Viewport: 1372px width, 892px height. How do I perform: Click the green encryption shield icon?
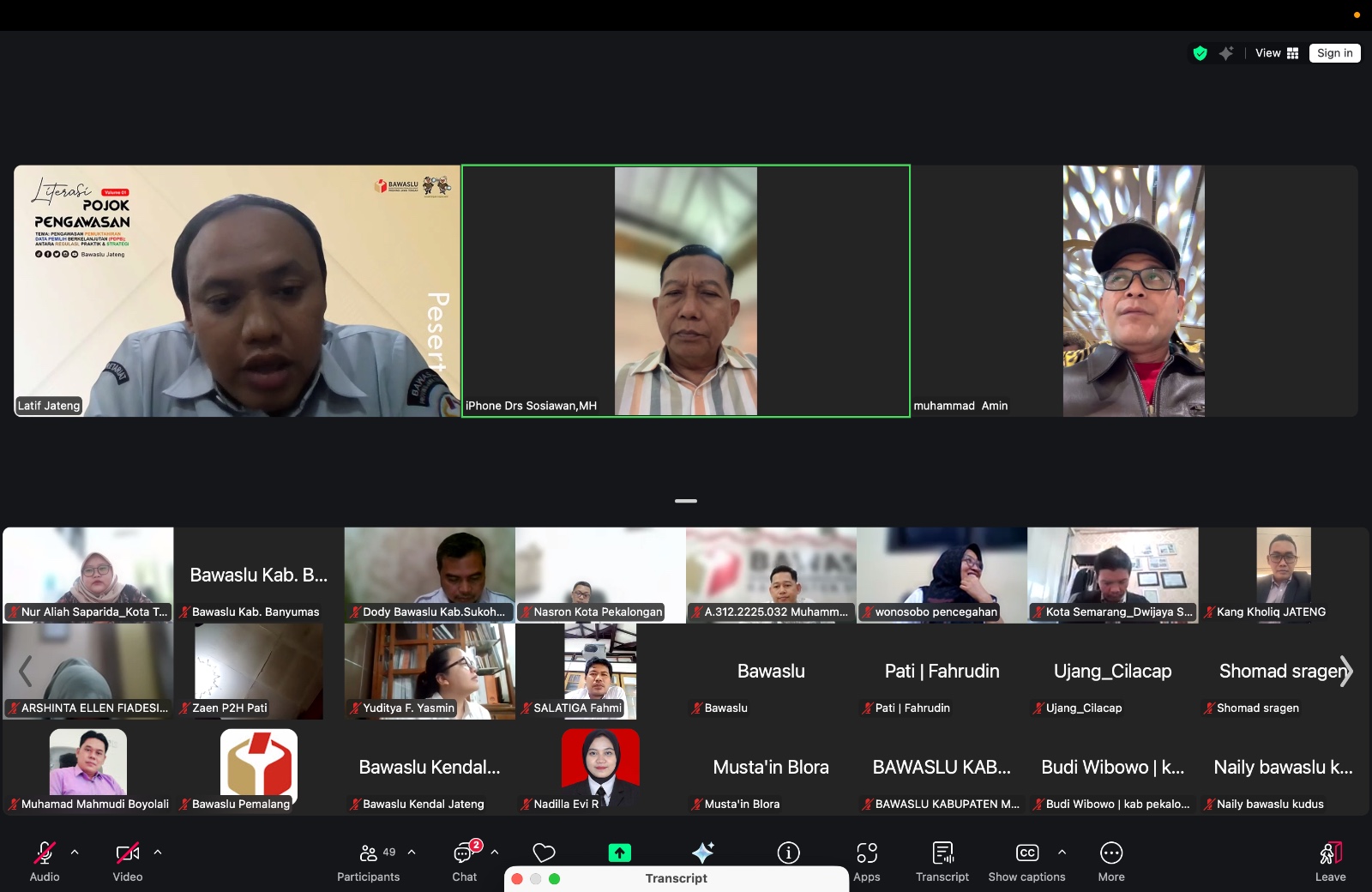(1200, 53)
